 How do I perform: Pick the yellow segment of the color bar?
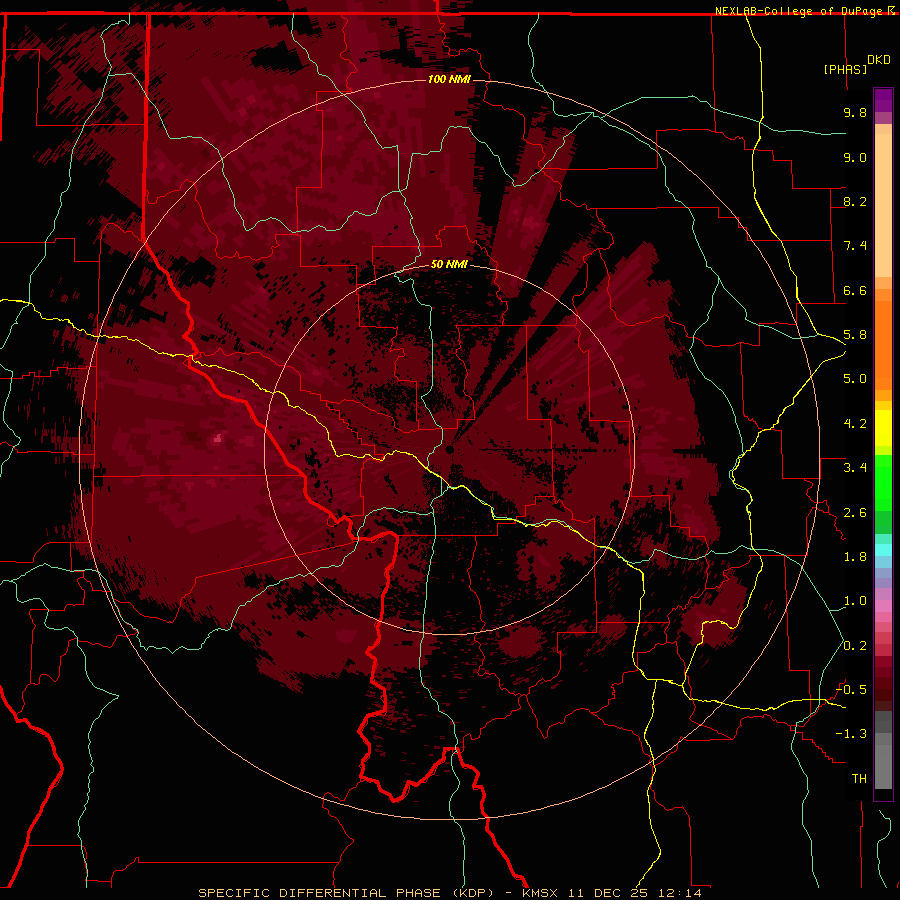tap(883, 428)
